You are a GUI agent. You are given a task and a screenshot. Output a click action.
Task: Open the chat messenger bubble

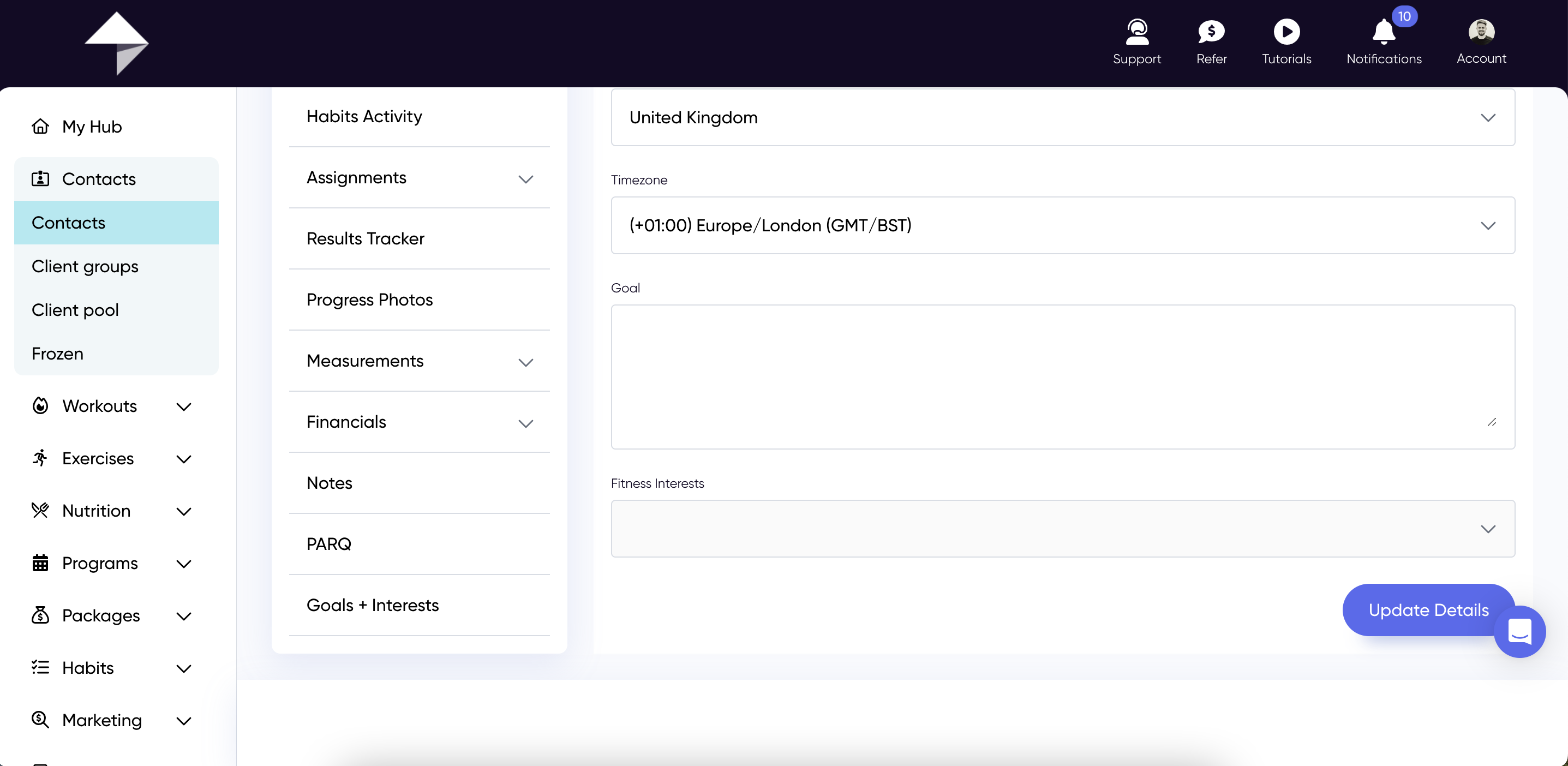pos(1519,631)
